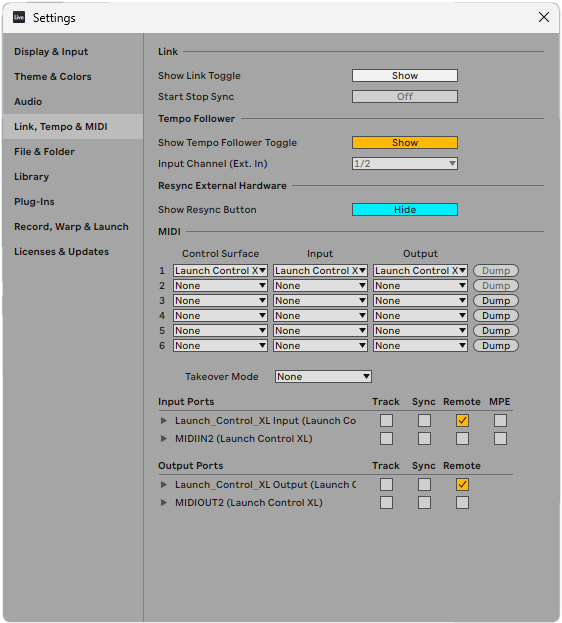Screen dimensions: 562x623
Task: Click the Dump button for row 3
Action: click(x=496, y=301)
